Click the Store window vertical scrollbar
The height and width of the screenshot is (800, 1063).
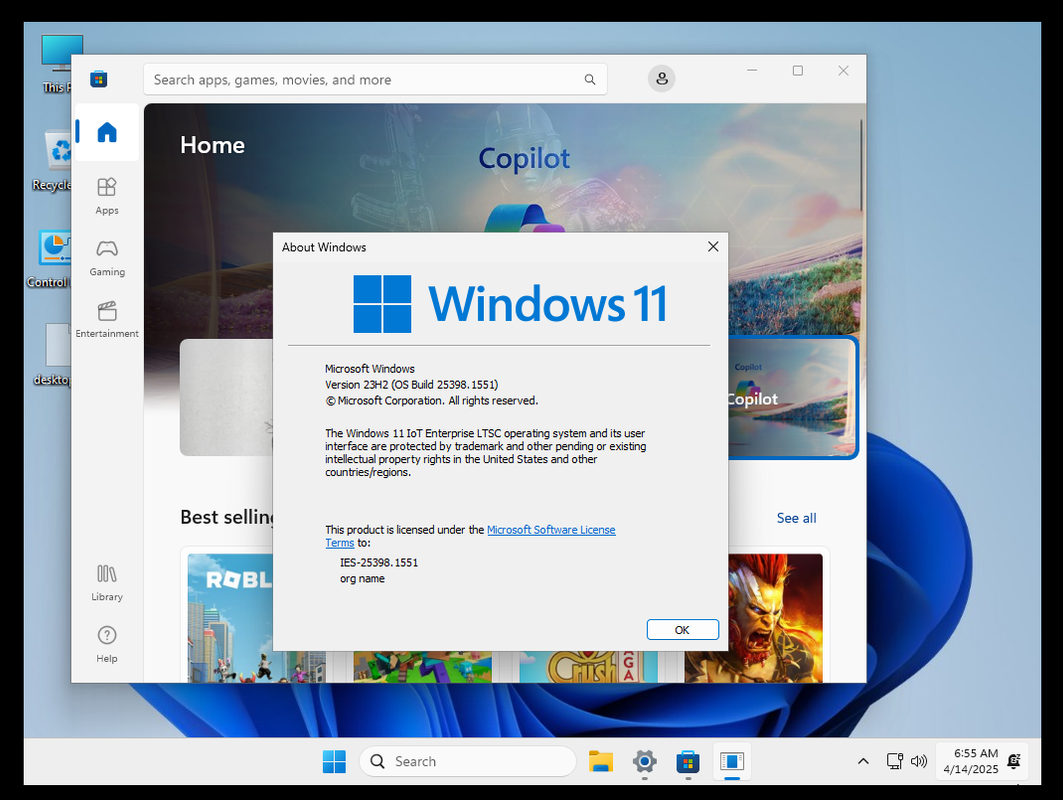point(861,166)
